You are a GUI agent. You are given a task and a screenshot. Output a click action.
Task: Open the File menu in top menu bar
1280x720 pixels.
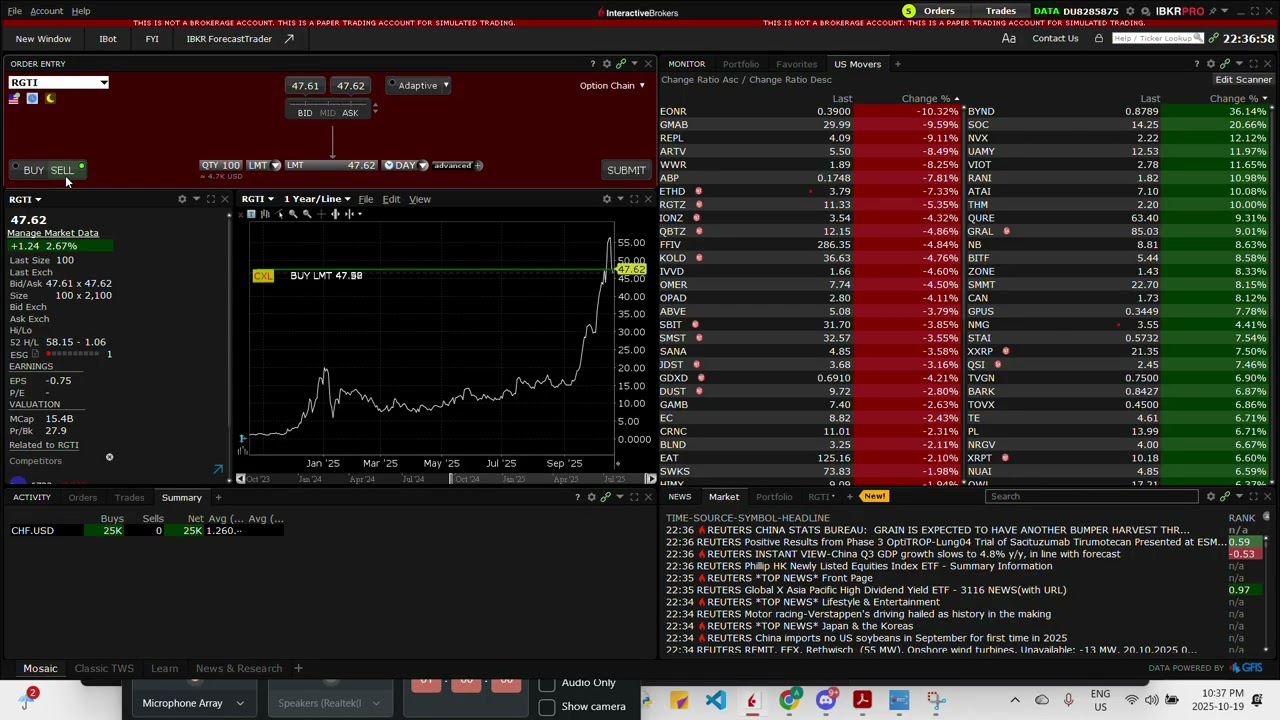click(15, 11)
